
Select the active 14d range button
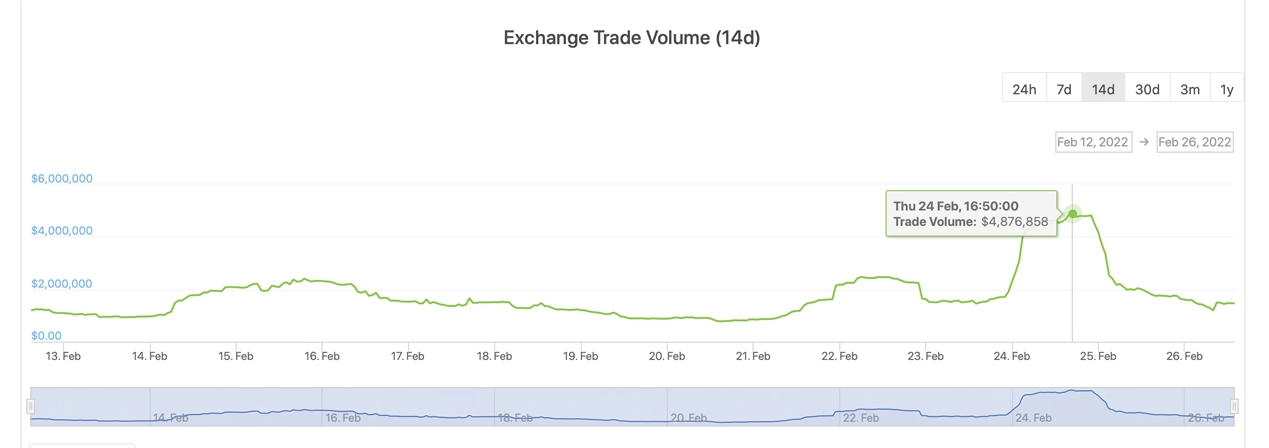[1103, 88]
